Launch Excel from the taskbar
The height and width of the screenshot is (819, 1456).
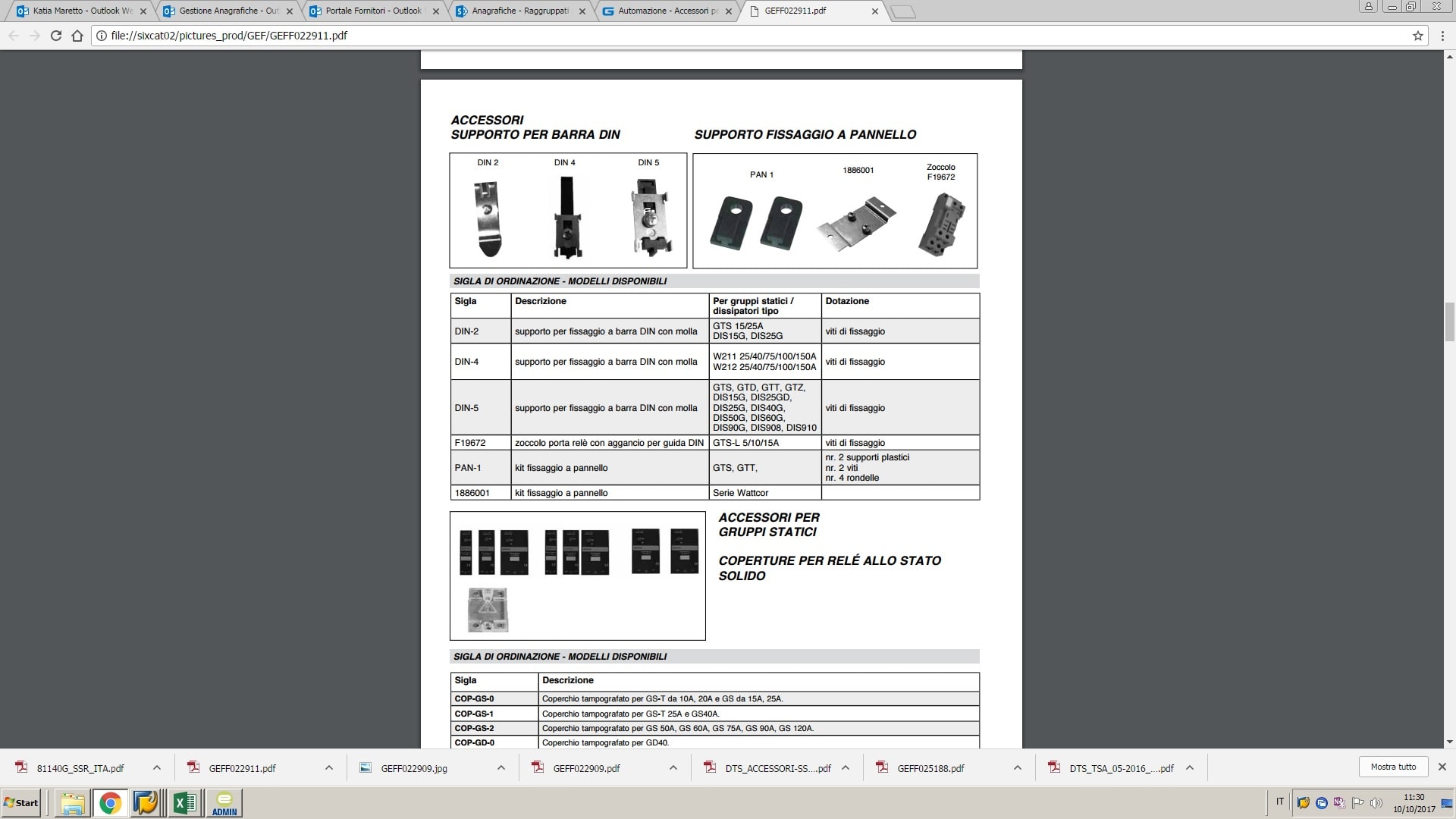[x=185, y=802]
